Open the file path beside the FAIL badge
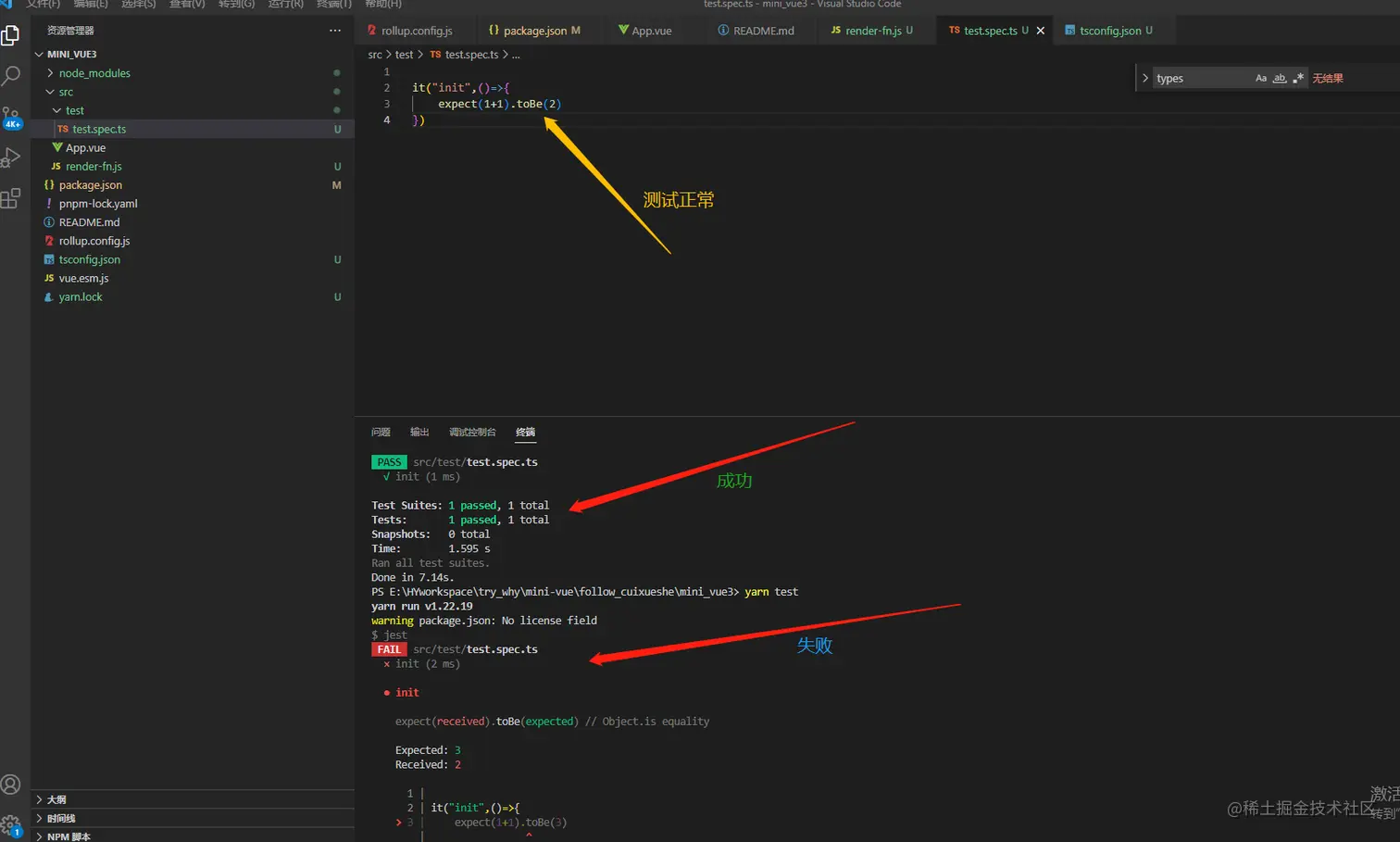 (x=475, y=649)
